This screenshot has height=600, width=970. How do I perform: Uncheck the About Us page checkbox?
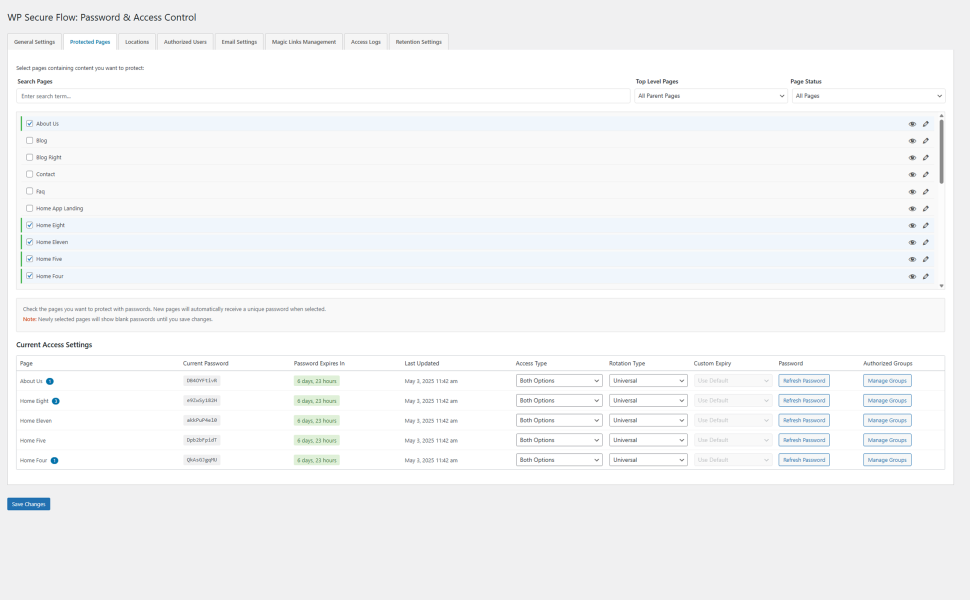[29, 124]
